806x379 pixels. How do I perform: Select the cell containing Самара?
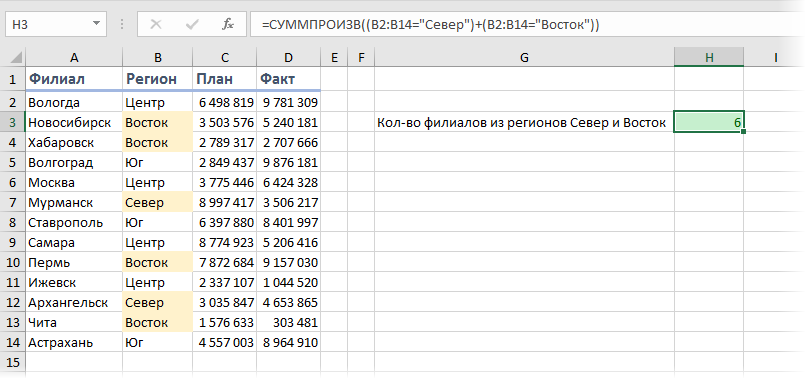pyautogui.click(x=74, y=243)
